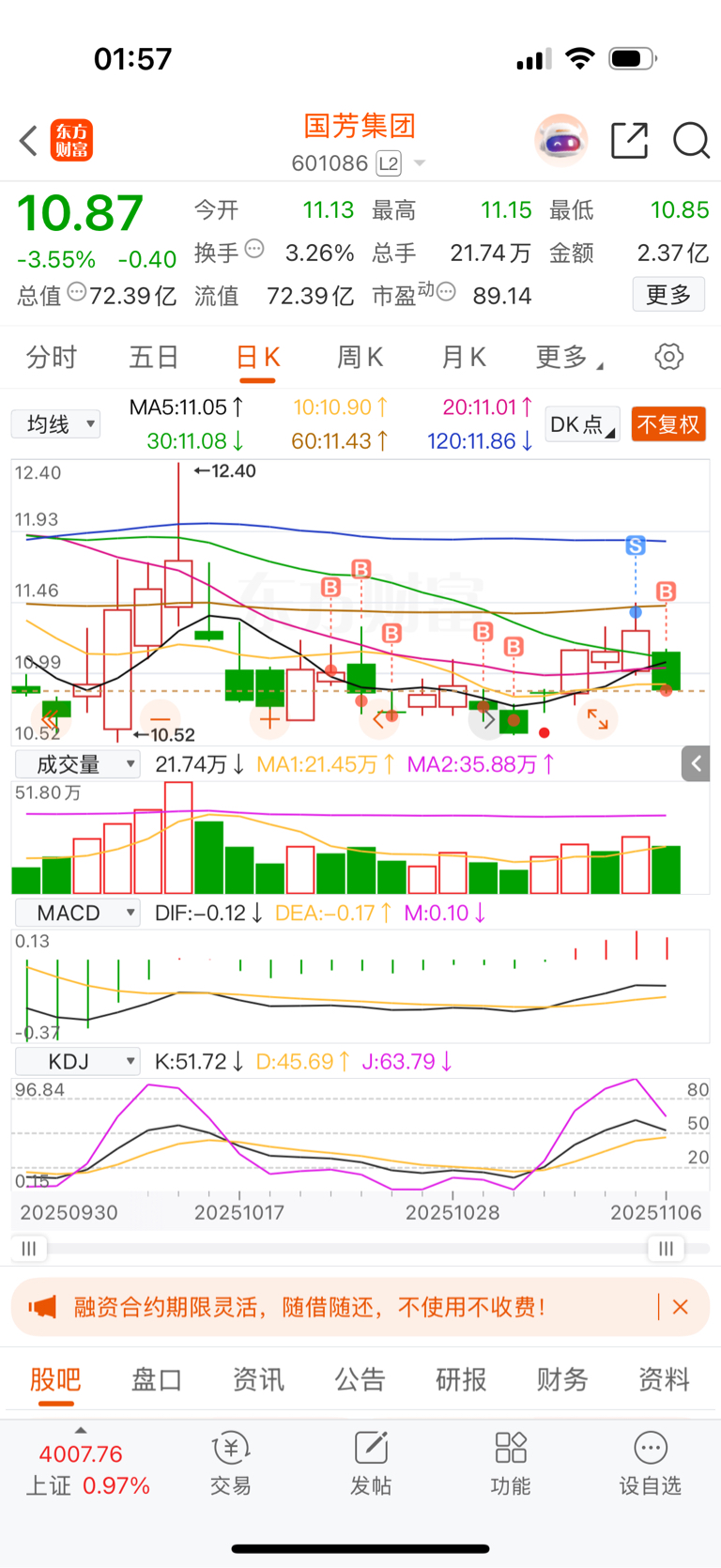Open the 东方财富 logo icon

pyautogui.click(x=71, y=141)
